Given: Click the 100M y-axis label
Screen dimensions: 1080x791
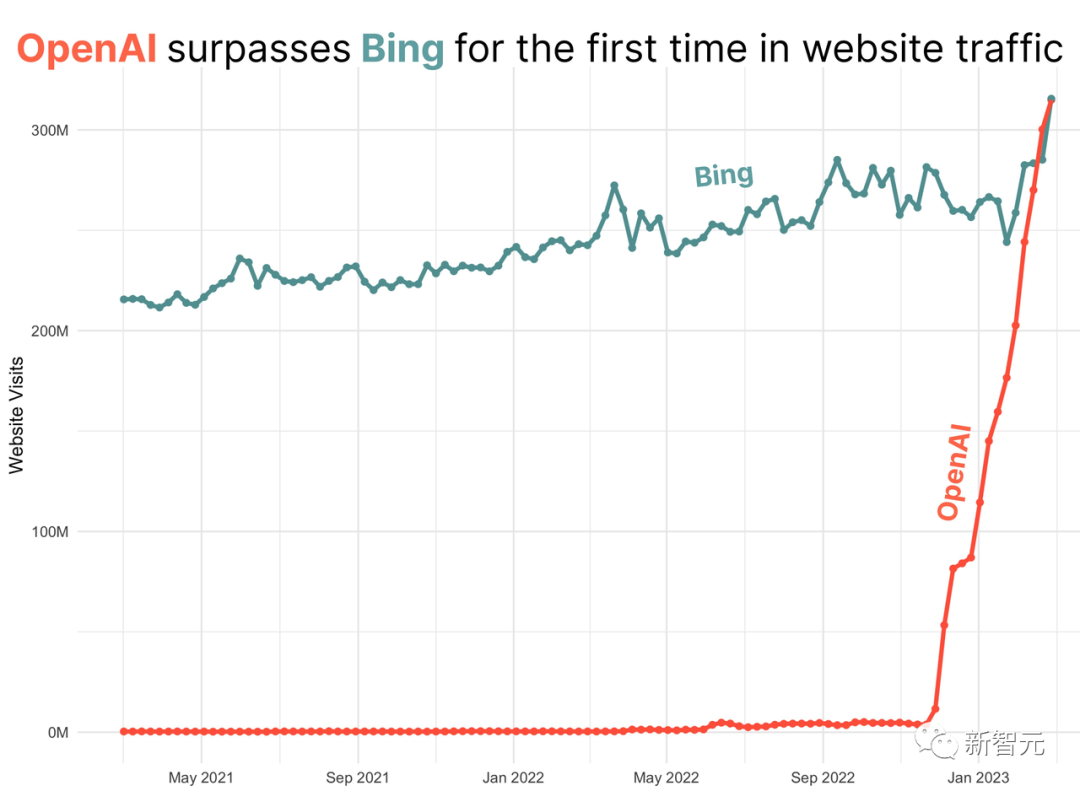Looking at the screenshot, I should 50,532.
